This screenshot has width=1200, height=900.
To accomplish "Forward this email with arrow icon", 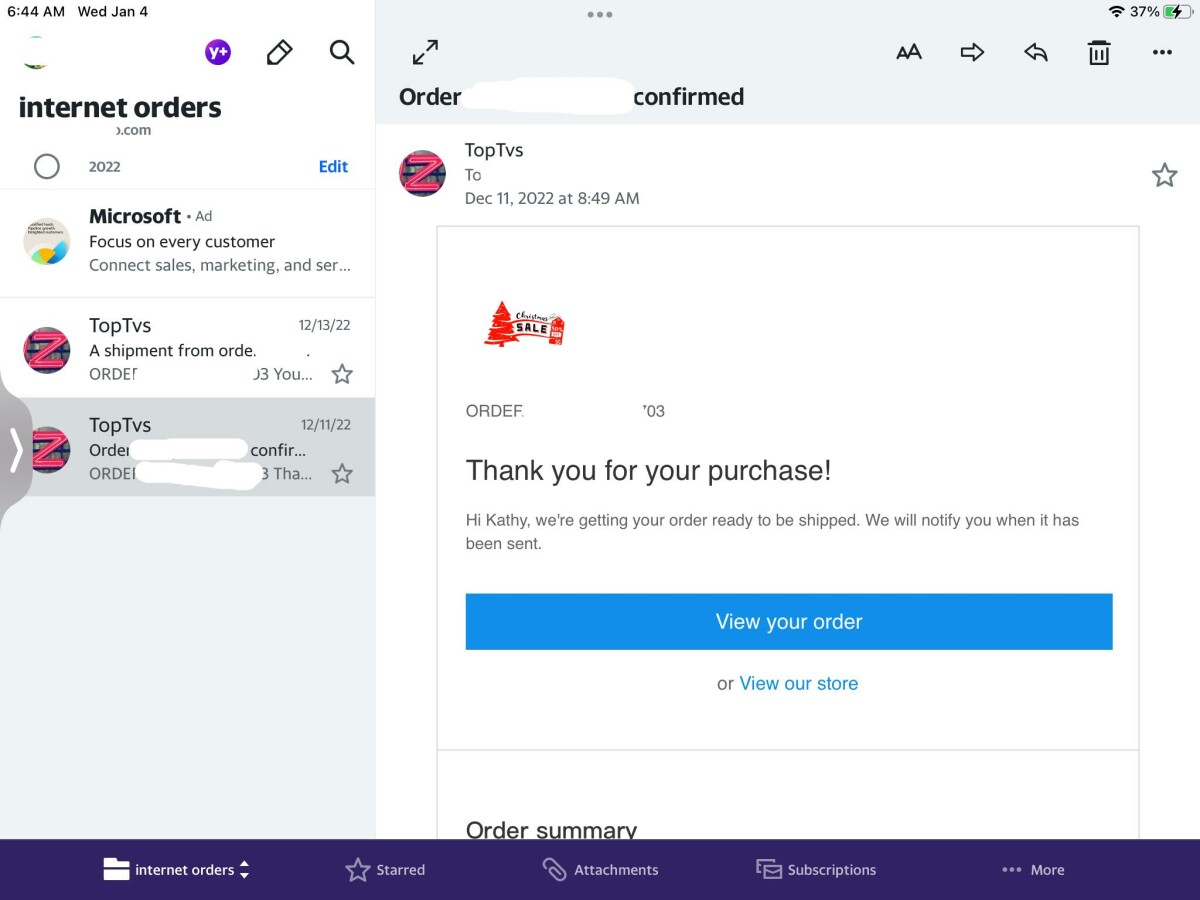I will 972,53.
